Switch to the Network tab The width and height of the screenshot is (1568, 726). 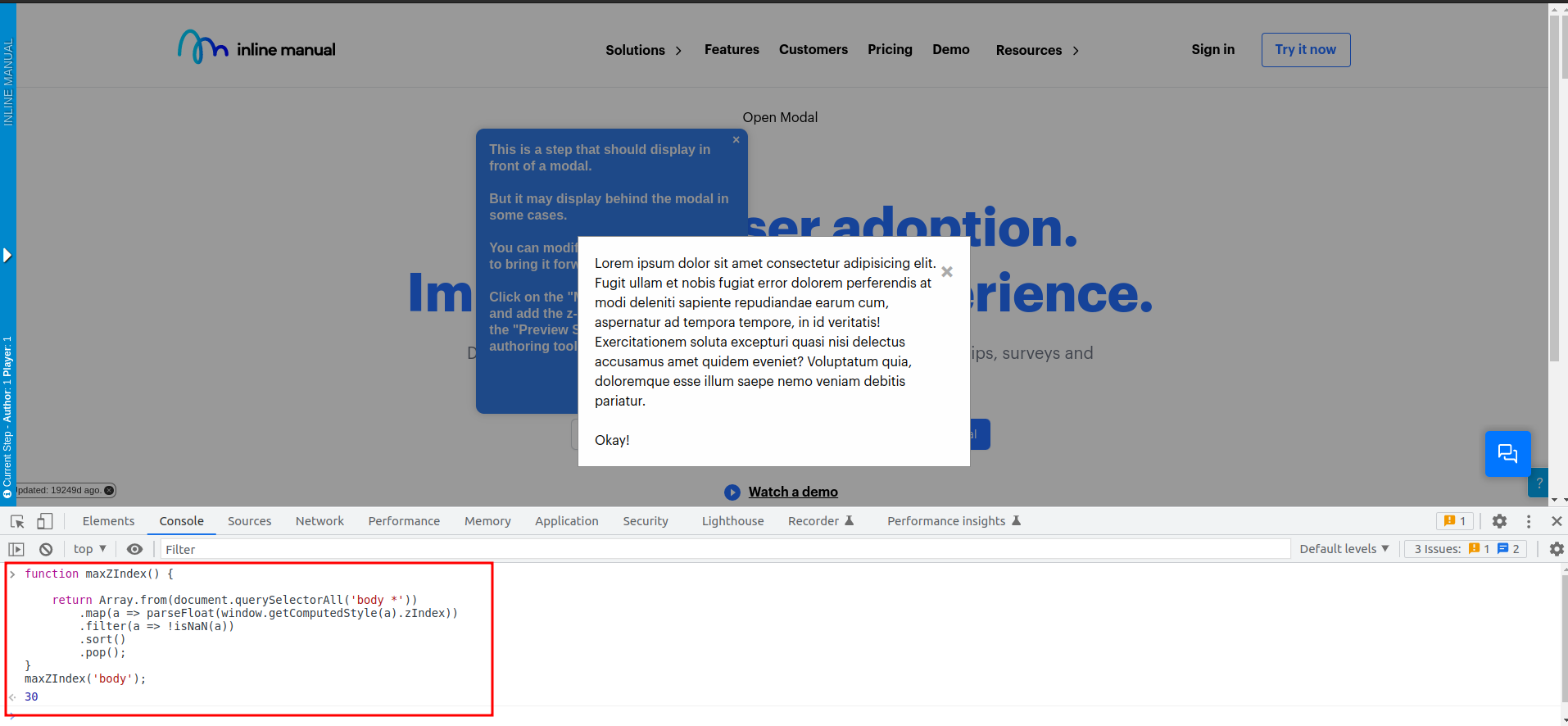pyautogui.click(x=319, y=521)
